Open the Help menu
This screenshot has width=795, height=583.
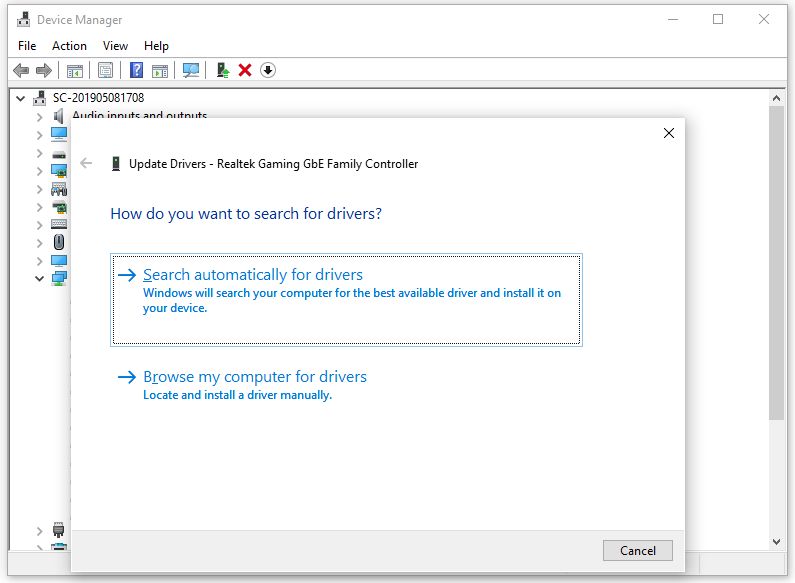pos(156,46)
